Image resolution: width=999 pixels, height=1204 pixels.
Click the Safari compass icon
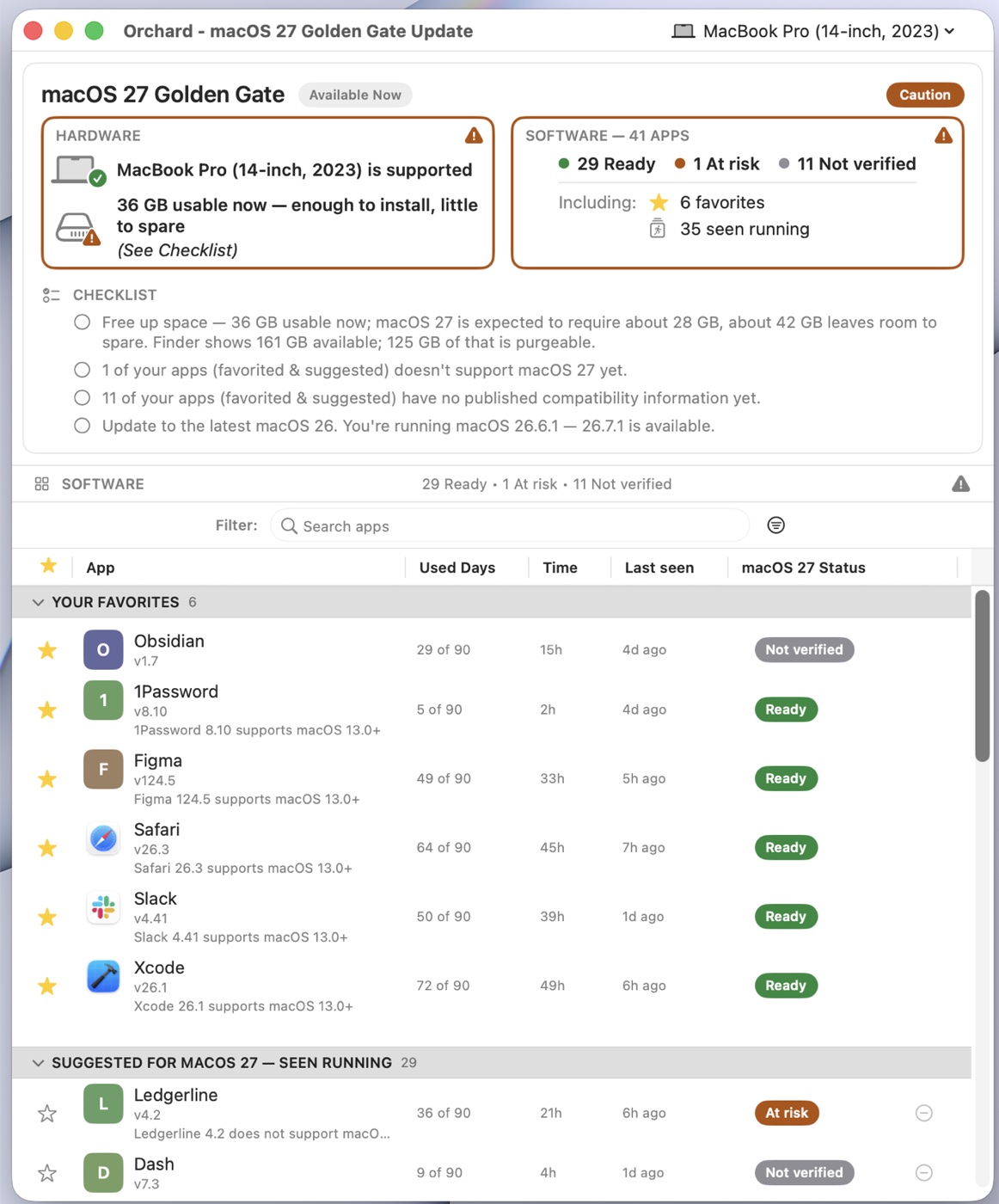pos(103,838)
